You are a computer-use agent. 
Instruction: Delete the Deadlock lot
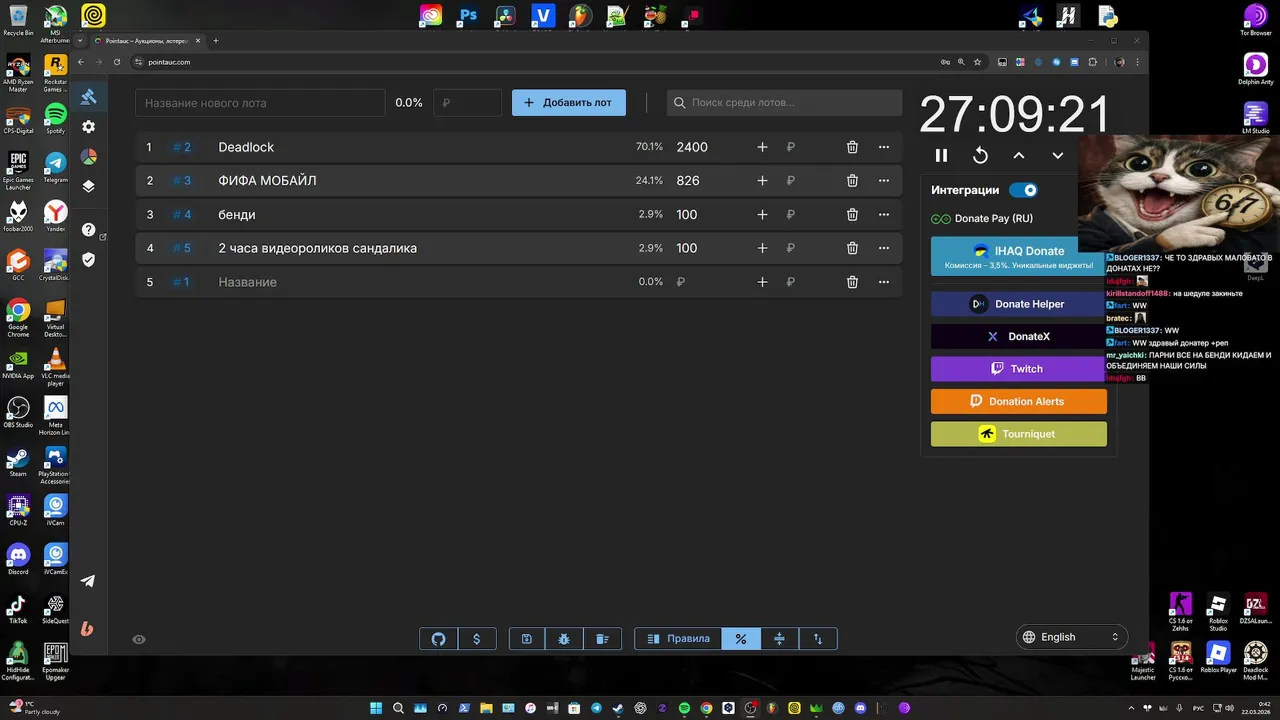click(x=852, y=147)
